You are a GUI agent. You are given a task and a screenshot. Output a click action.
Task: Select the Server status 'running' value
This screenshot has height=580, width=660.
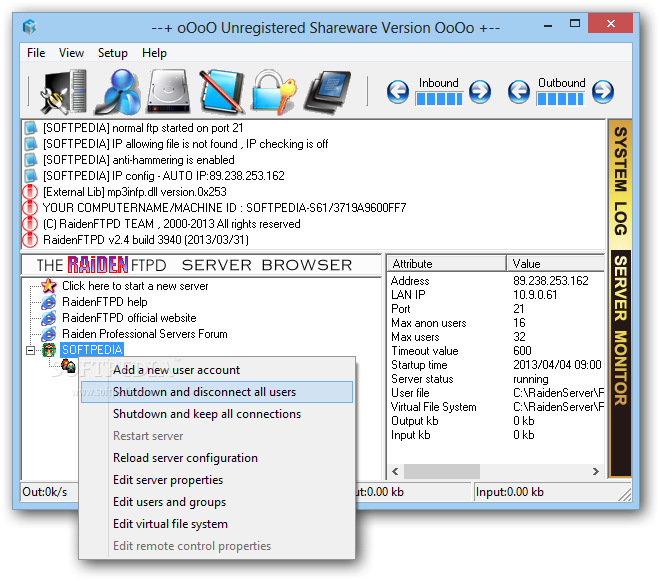pos(531,379)
